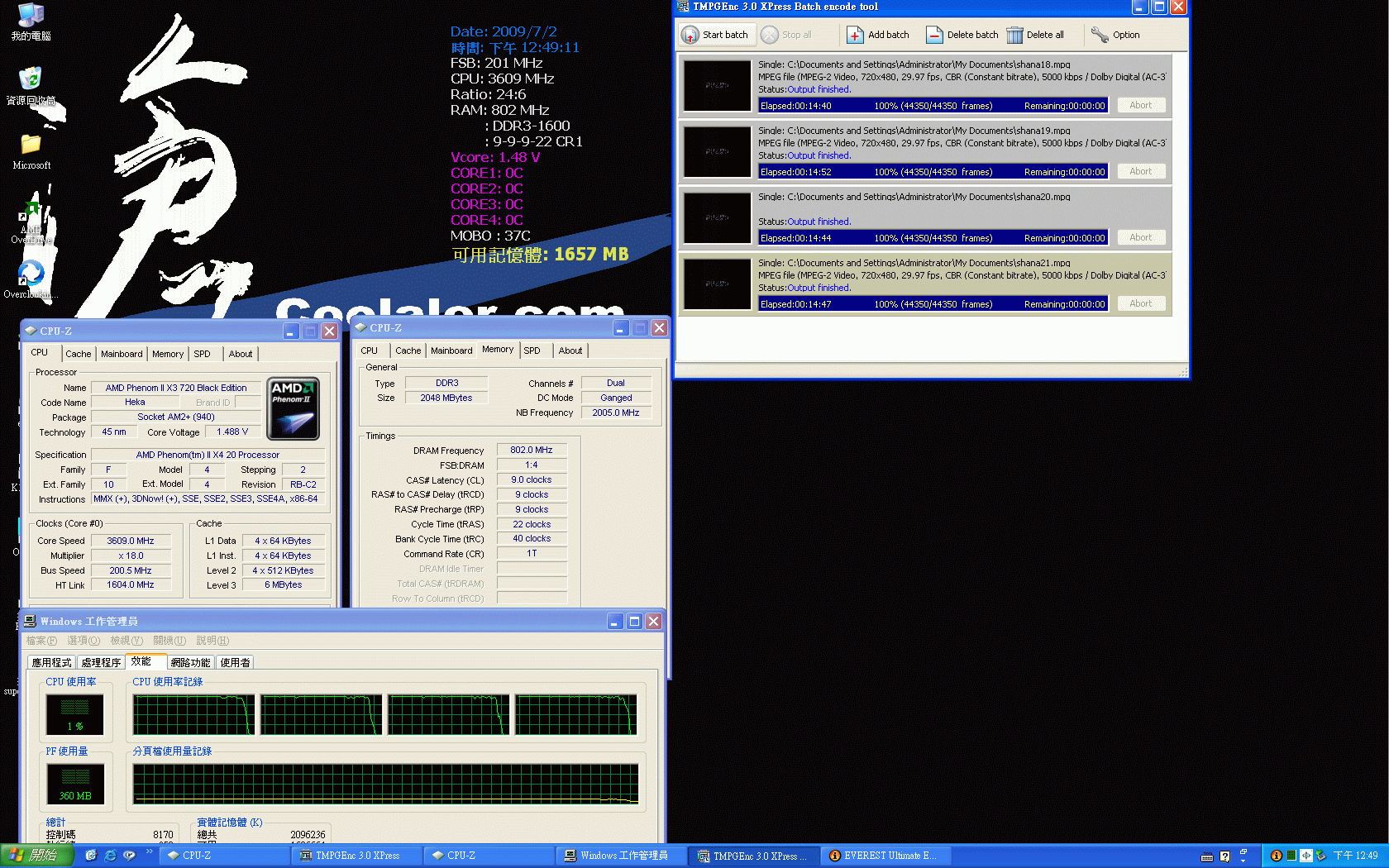Open the 說明(H) menu in Task Manager
The height and width of the screenshot is (868, 1389).
[x=212, y=641]
